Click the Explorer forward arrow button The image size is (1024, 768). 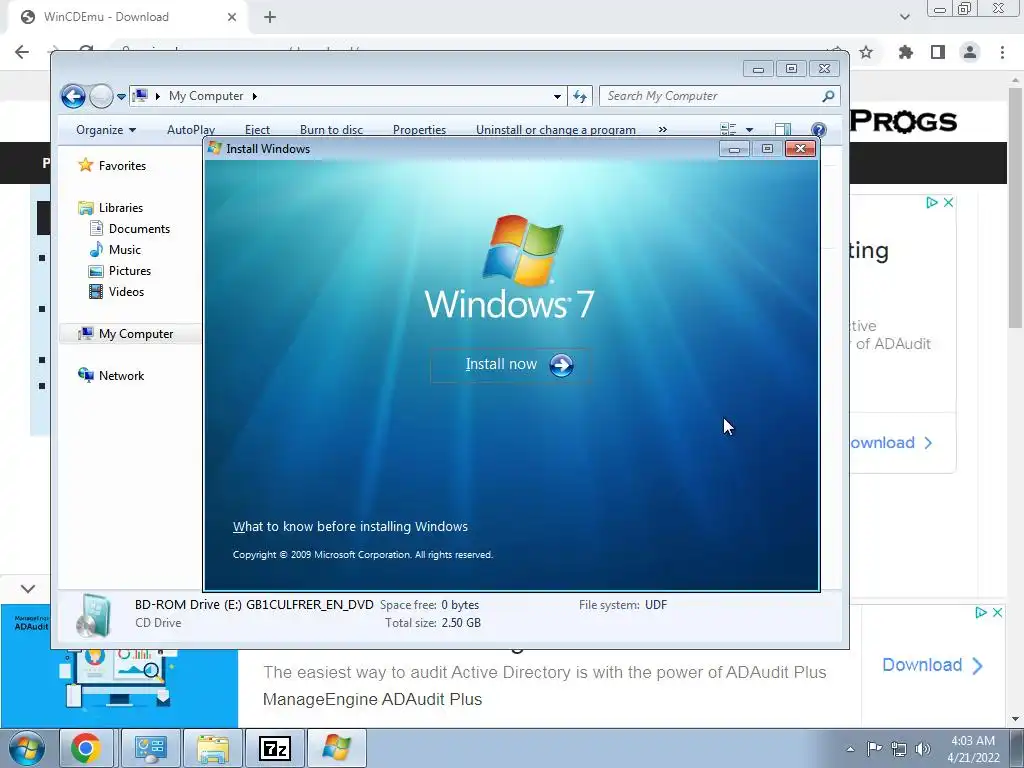point(101,97)
